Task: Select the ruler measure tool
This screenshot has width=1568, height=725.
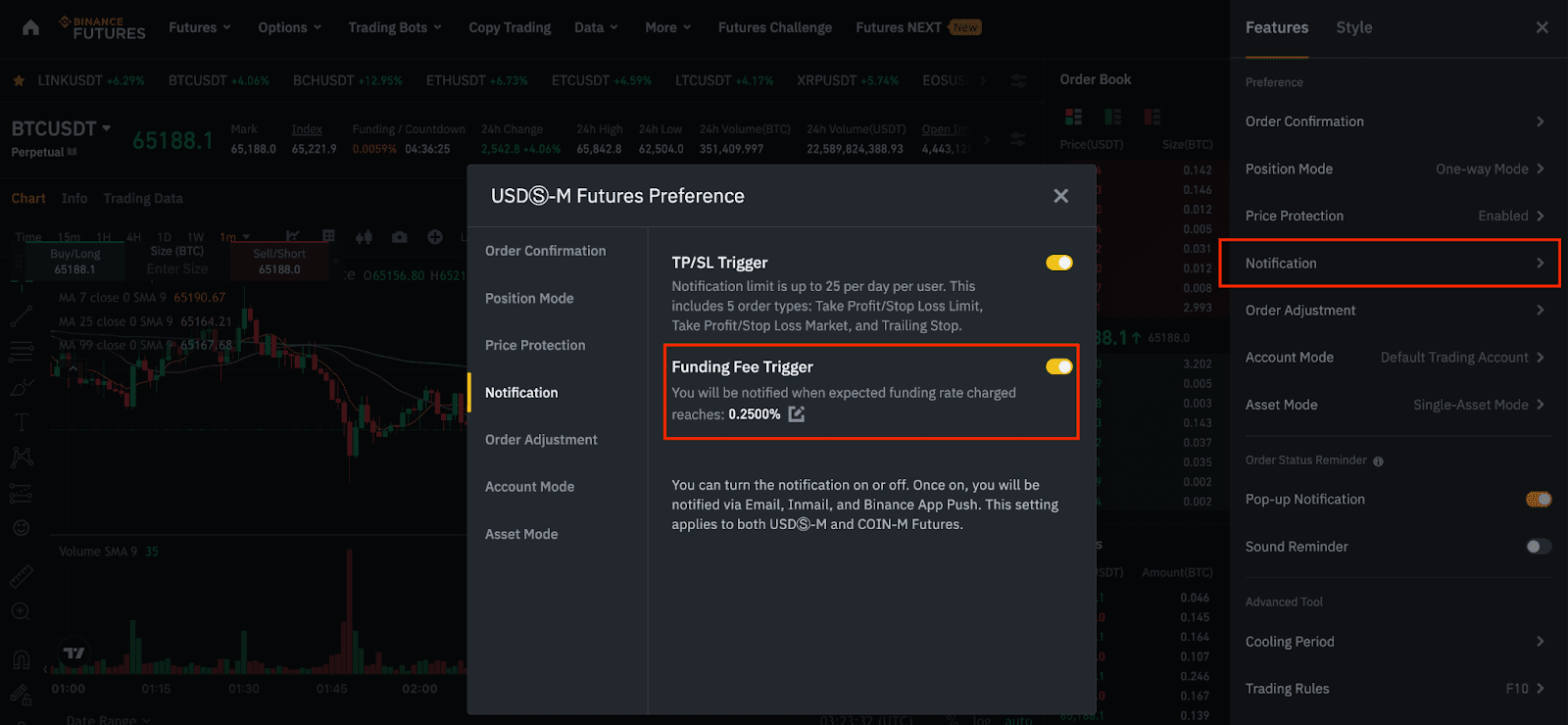Action: coord(22,576)
